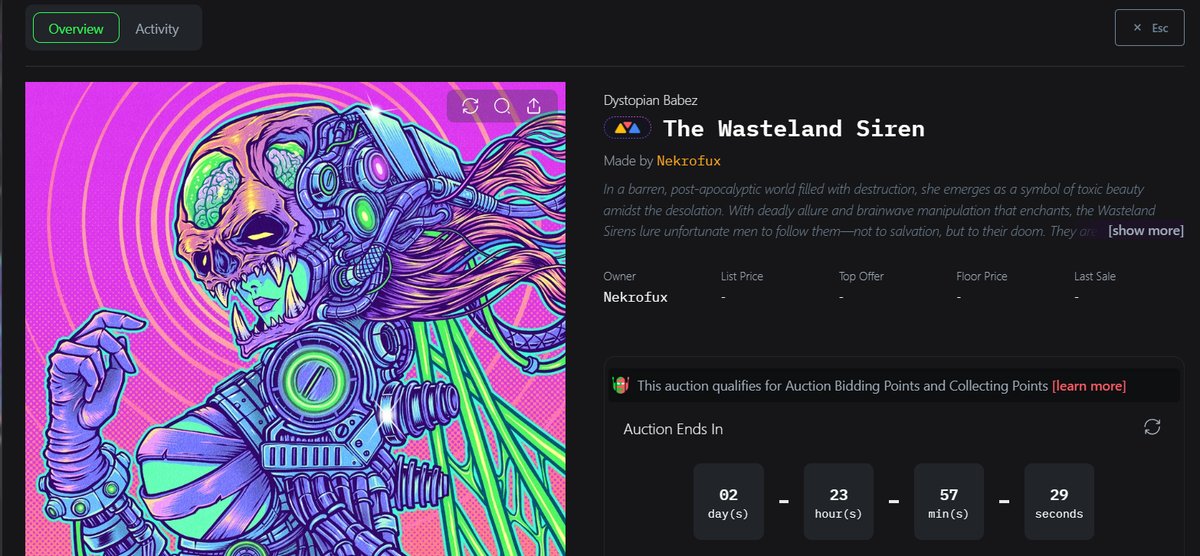Viewport: 1200px width, 556px height.
Task: Open the Auction Bidding Points learn more link
Action: pyautogui.click(x=1089, y=385)
